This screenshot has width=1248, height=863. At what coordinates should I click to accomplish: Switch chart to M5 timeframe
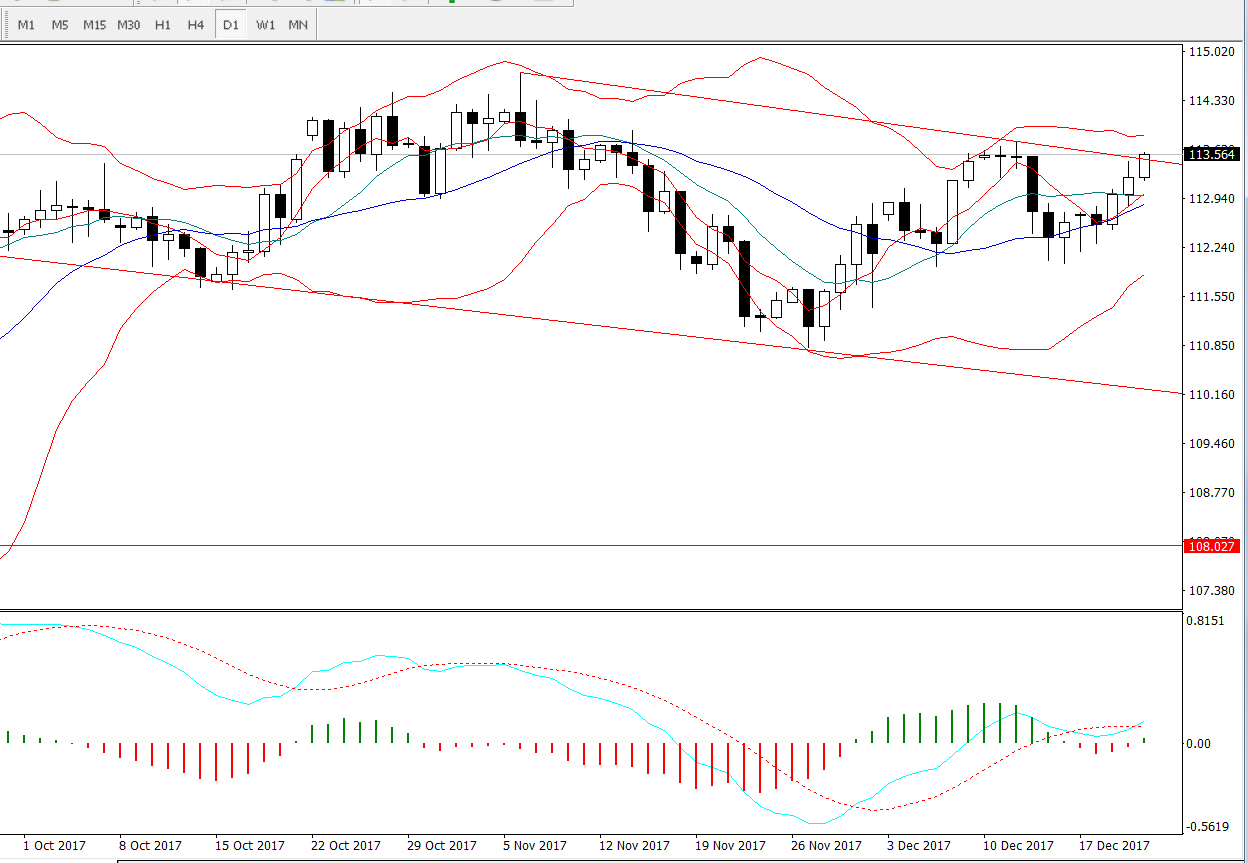click(60, 25)
